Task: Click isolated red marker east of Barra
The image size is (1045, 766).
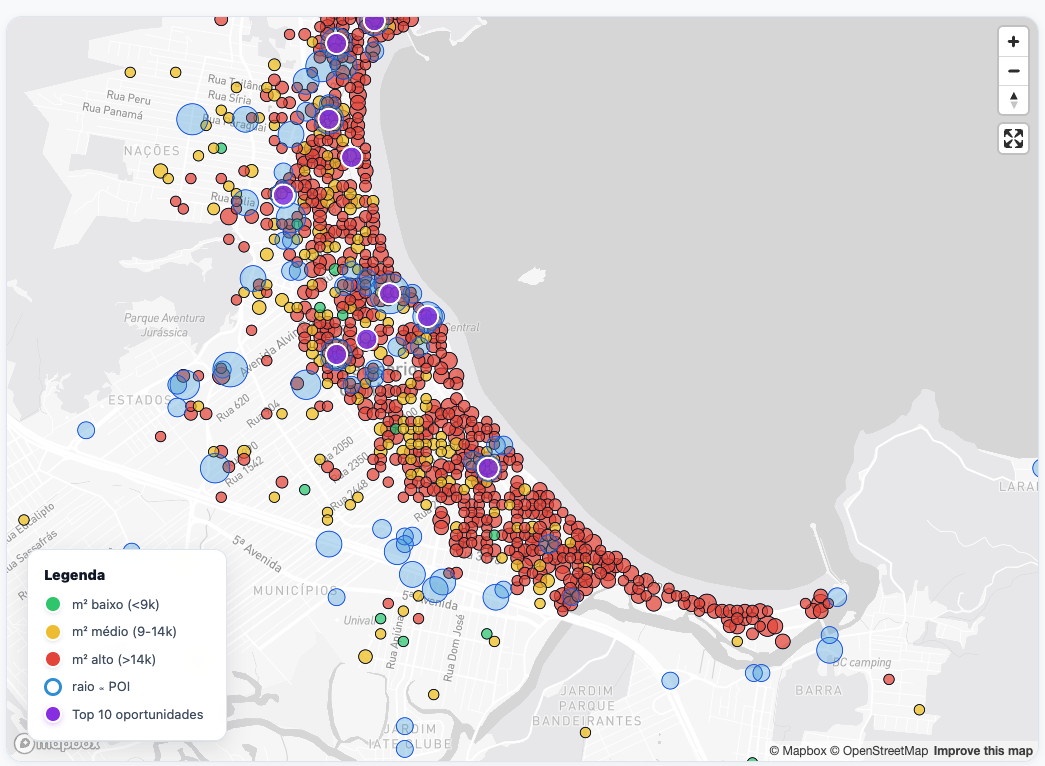Action: click(888, 680)
